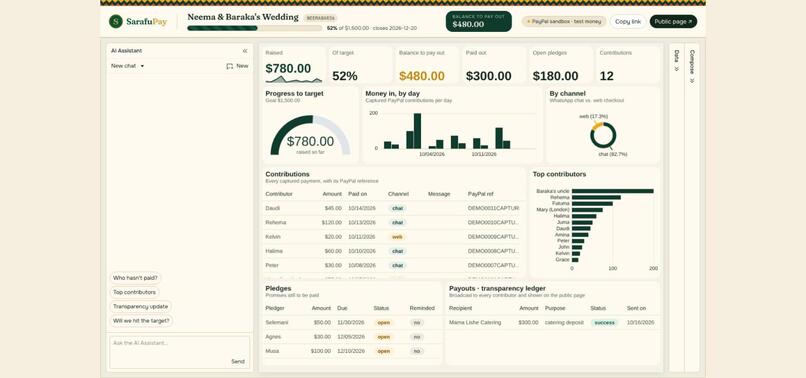Click the NEEMABAR24 campaign code badge
806x378 pixels.
tap(320, 18)
